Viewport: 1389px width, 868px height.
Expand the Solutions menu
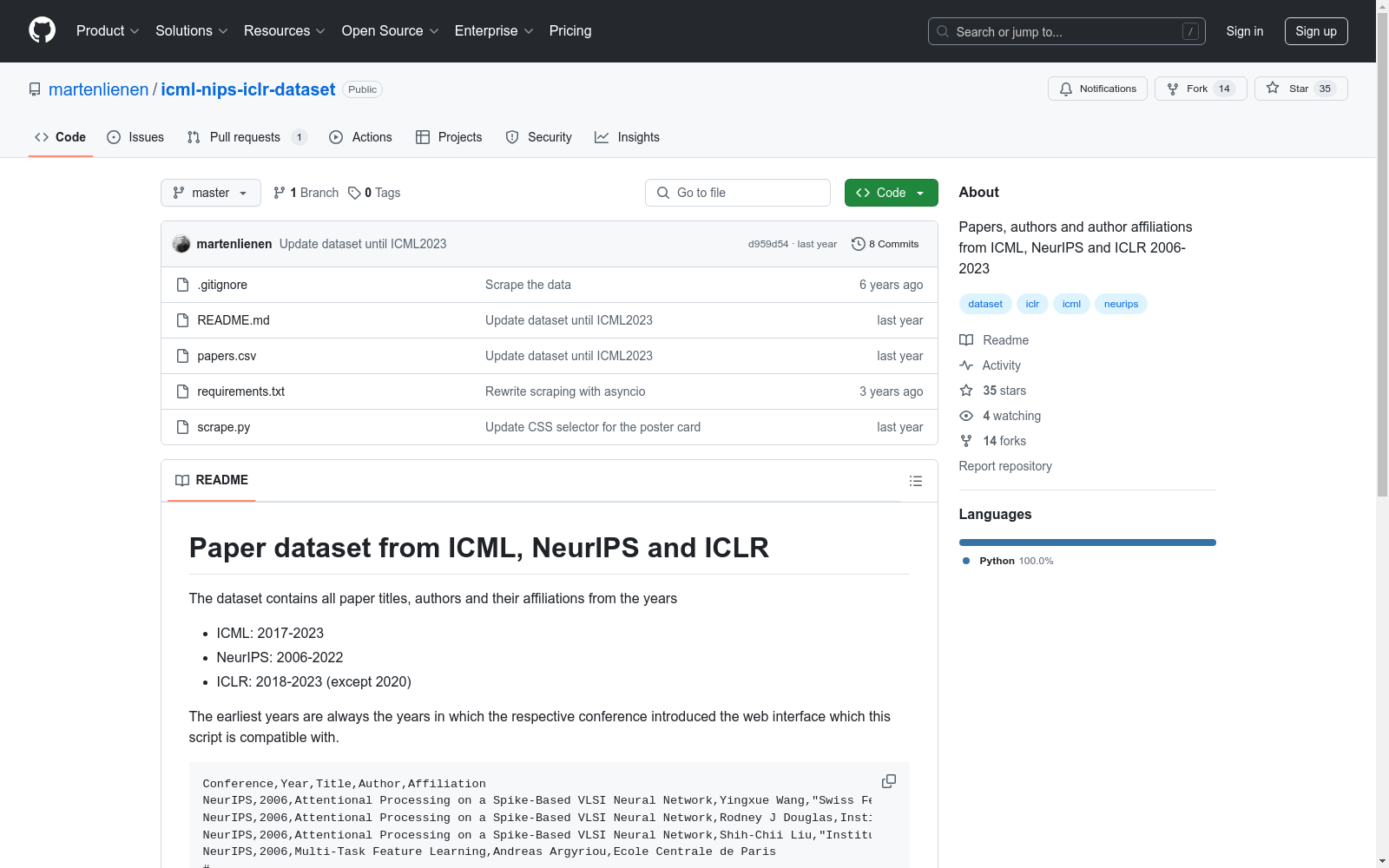pyautogui.click(x=192, y=30)
